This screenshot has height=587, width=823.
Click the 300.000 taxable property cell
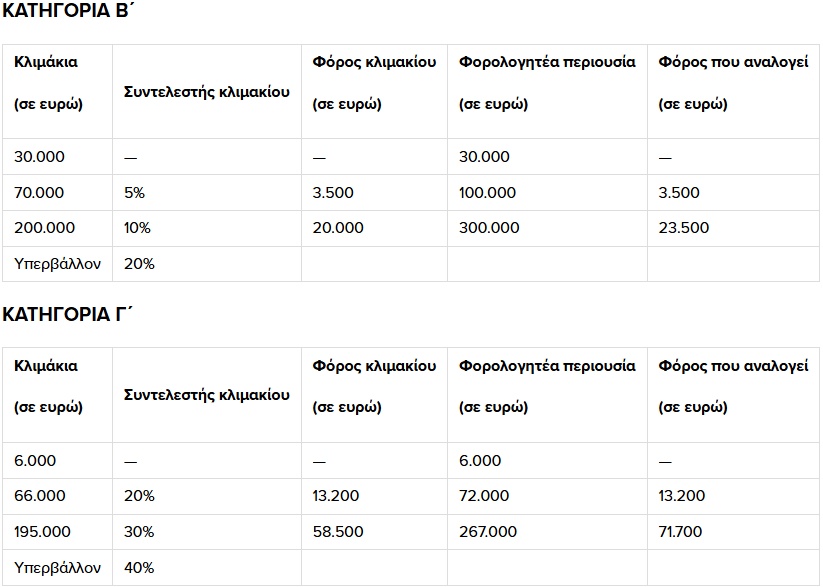click(489, 228)
